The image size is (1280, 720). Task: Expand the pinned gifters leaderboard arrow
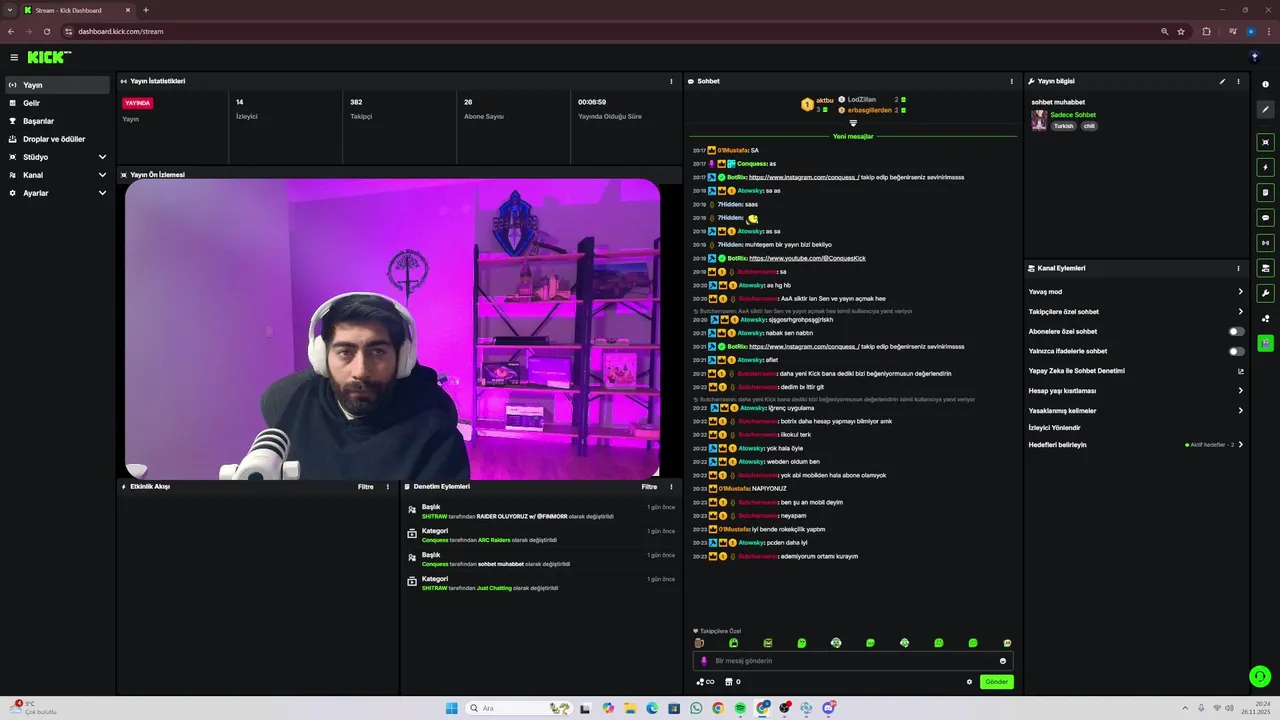853,123
